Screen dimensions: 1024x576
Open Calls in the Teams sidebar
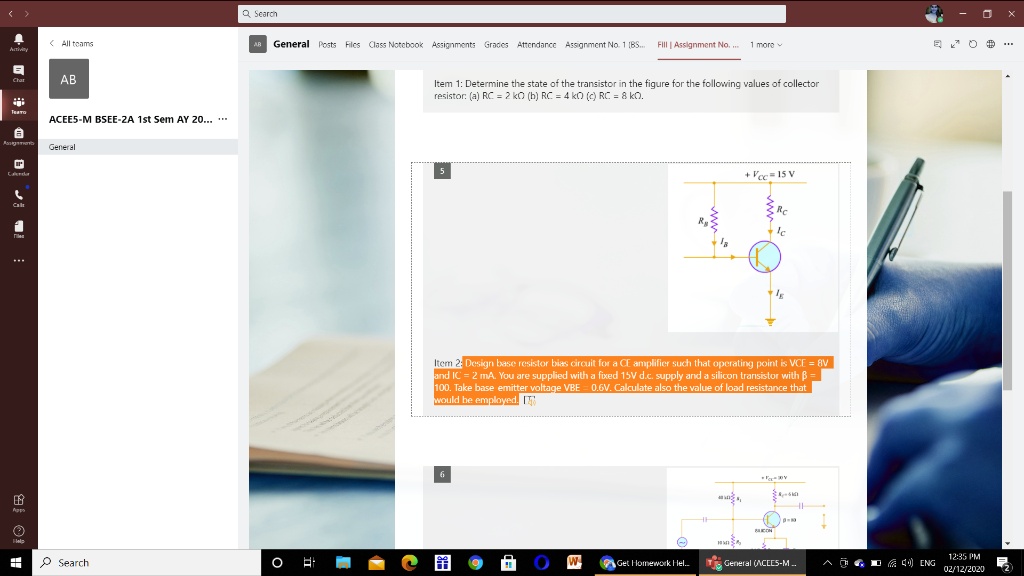click(x=18, y=199)
